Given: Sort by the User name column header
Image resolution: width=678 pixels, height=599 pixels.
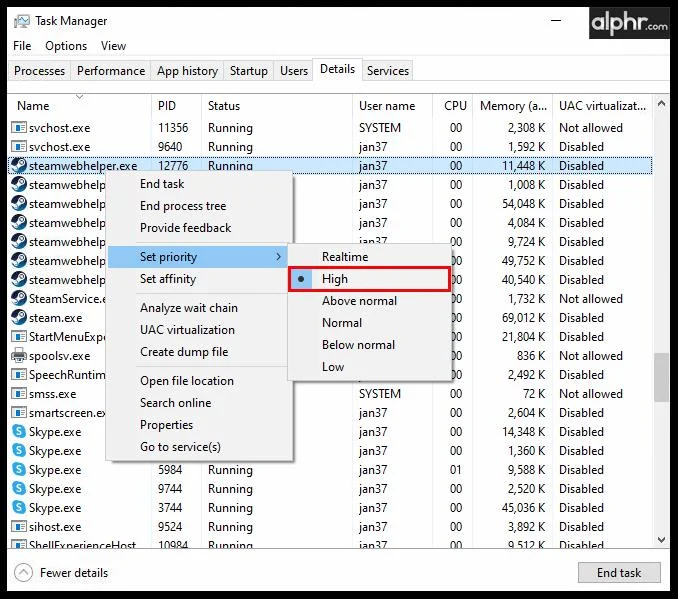Looking at the screenshot, I should pos(393,106).
